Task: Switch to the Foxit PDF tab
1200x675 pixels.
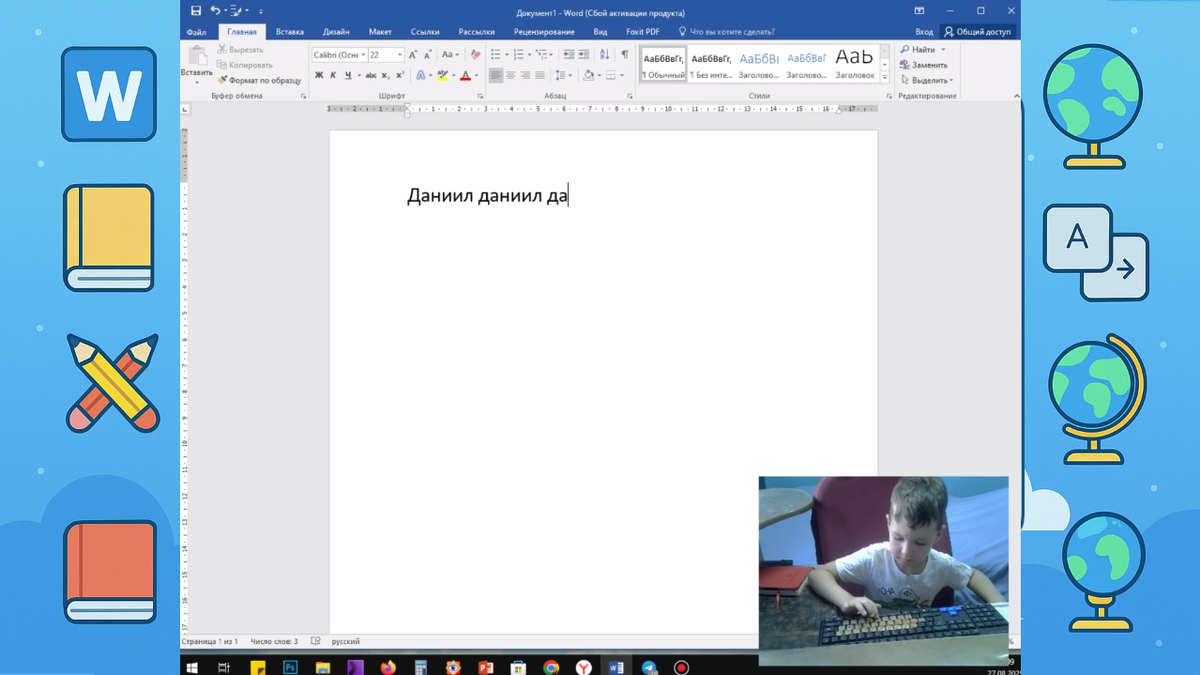Action: [x=643, y=32]
